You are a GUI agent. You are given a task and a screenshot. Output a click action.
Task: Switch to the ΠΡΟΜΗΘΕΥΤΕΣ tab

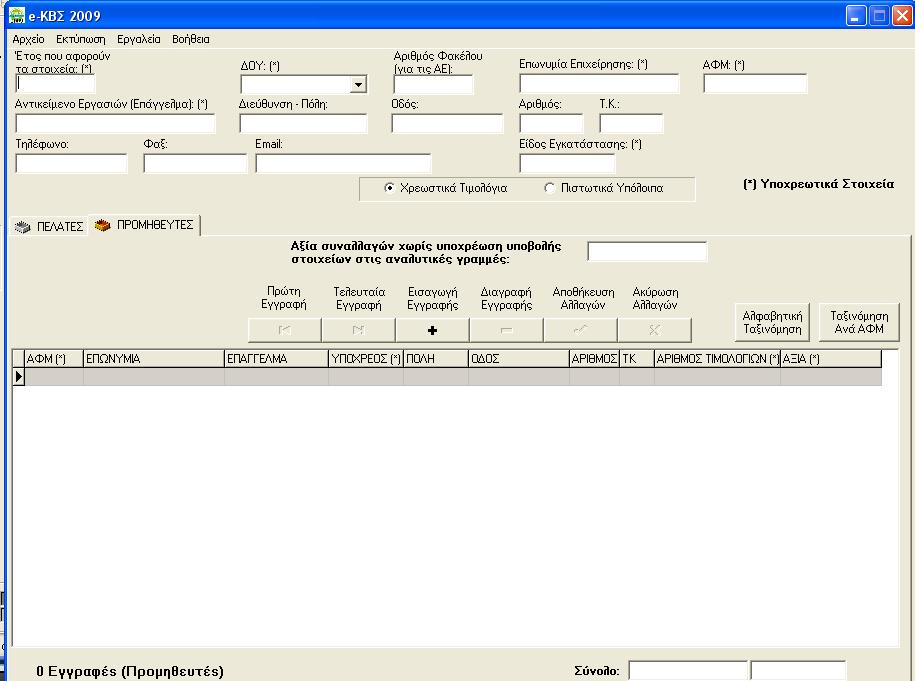click(x=144, y=226)
